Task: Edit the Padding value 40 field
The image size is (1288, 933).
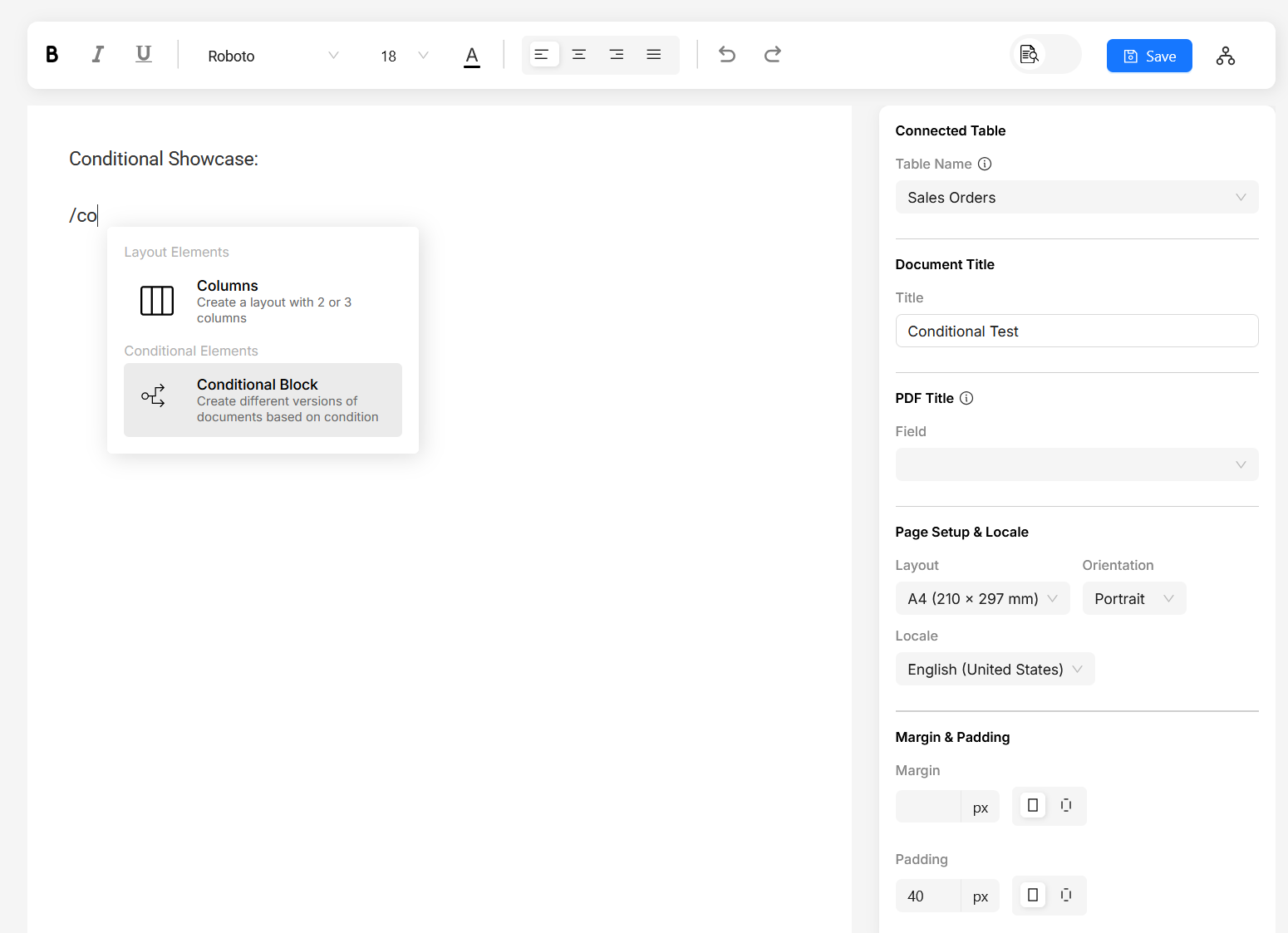Action: click(x=928, y=896)
